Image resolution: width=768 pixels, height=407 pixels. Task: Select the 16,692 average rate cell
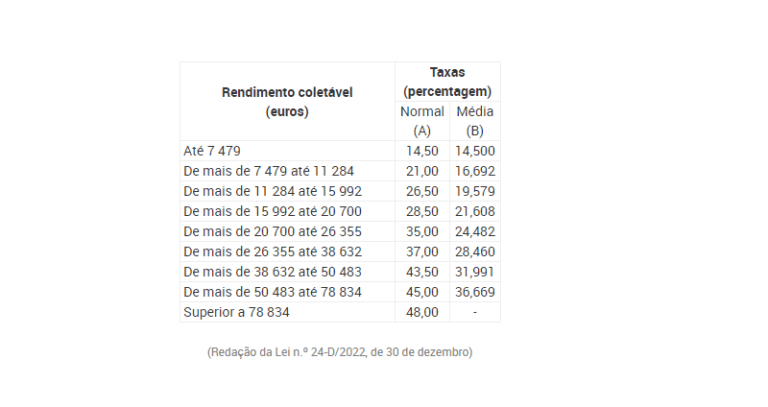click(x=475, y=171)
